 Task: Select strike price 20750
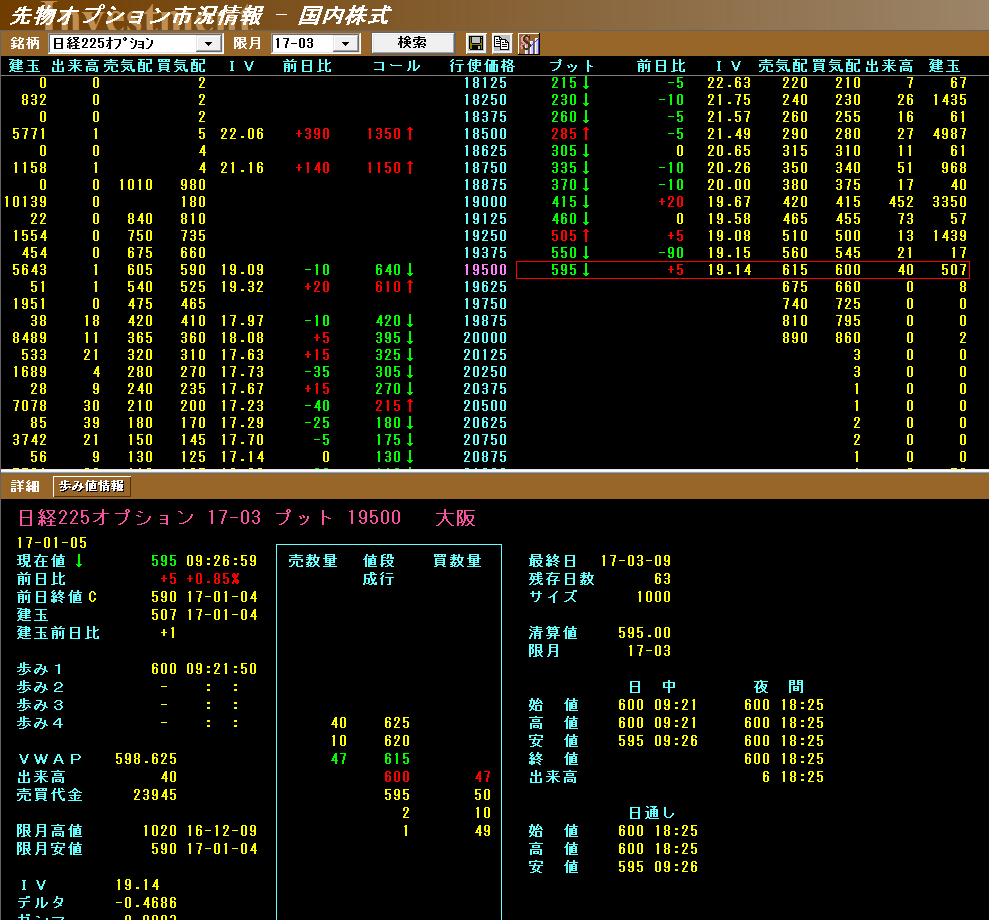(x=485, y=440)
